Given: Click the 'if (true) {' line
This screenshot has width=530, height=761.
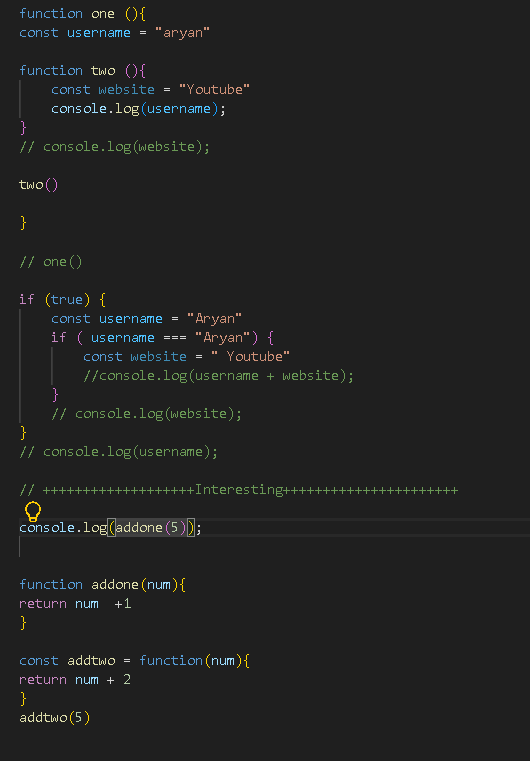Looking at the screenshot, I should tap(63, 299).
